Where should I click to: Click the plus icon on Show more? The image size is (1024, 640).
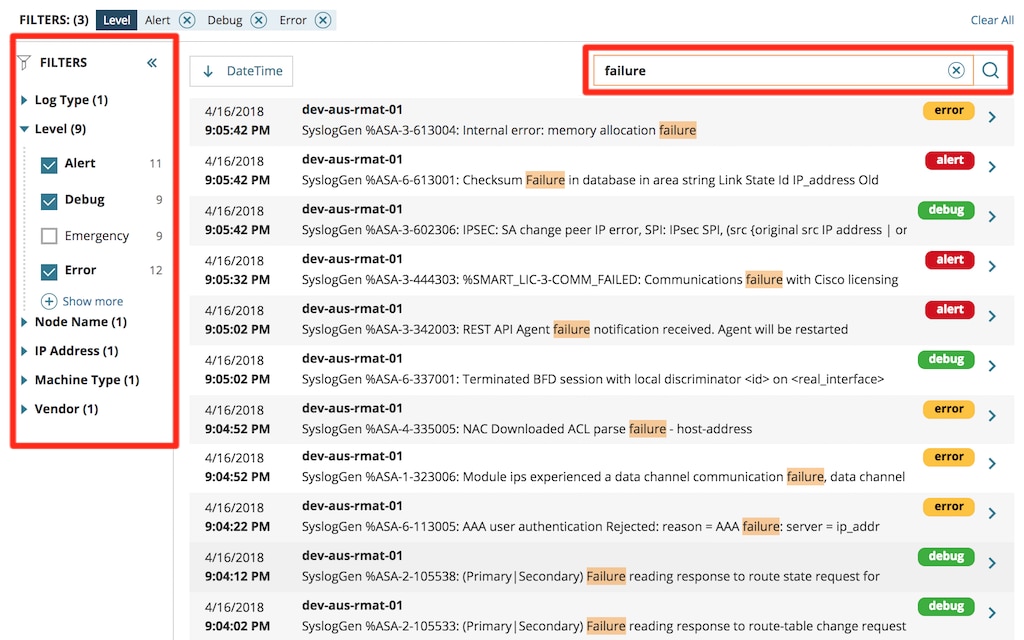[x=49, y=301]
